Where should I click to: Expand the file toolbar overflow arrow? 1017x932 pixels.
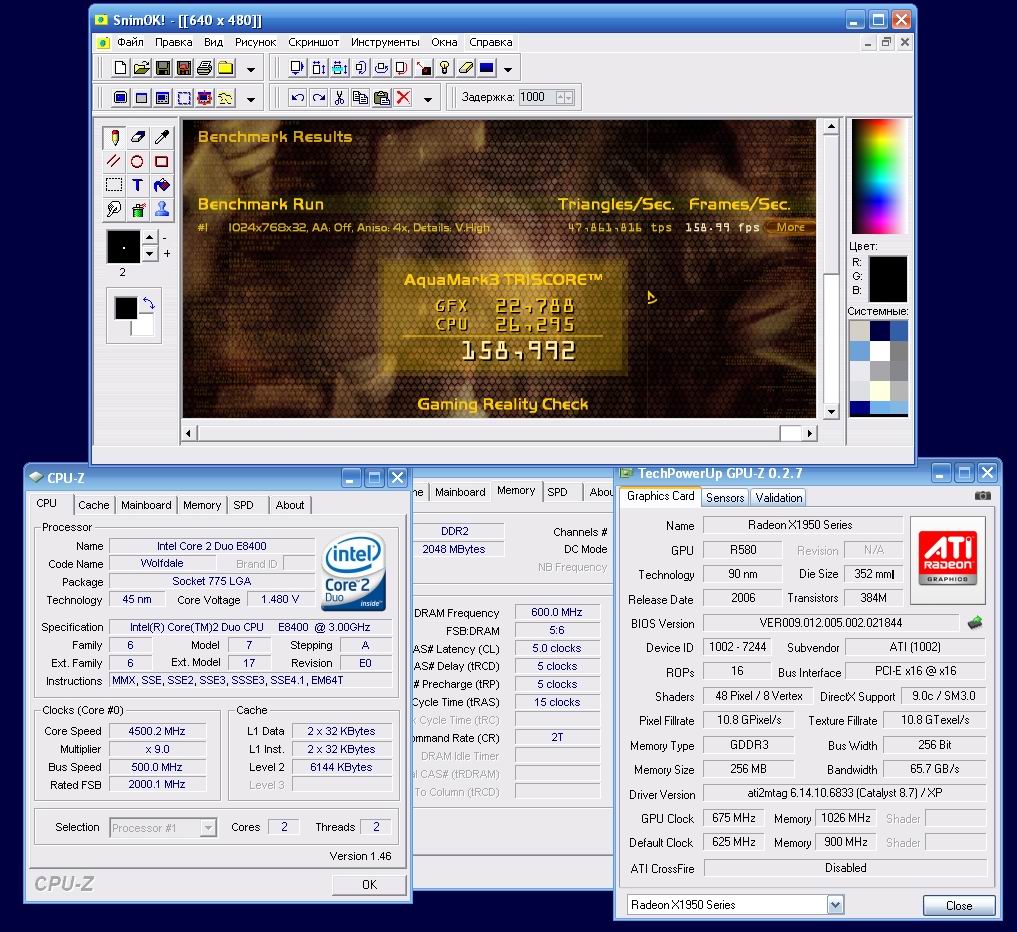[x=251, y=69]
